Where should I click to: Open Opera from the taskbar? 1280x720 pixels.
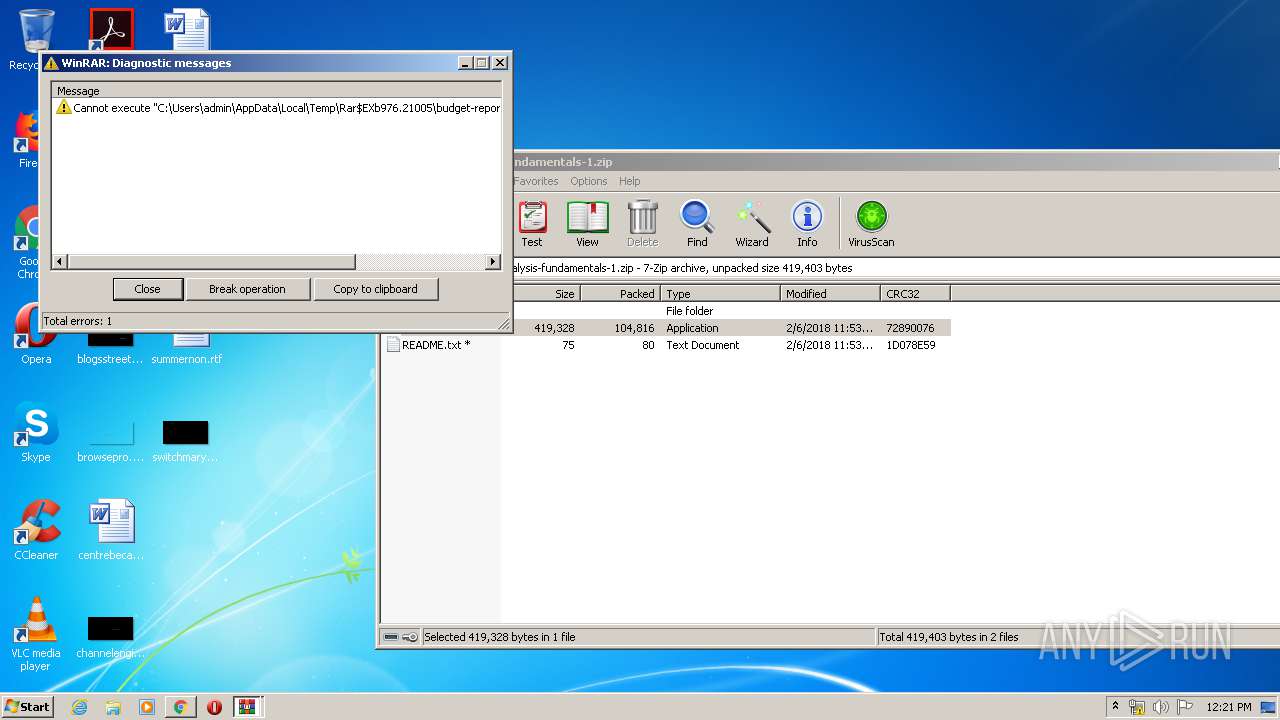click(x=214, y=707)
